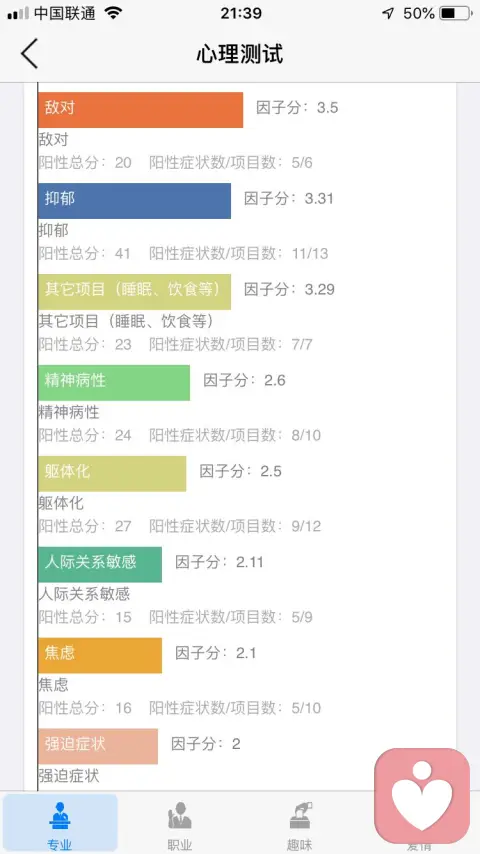Select the blue 抑郁 bar
The width and height of the screenshot is (480, 854).
pyautogui.click(x=135, y=201)
